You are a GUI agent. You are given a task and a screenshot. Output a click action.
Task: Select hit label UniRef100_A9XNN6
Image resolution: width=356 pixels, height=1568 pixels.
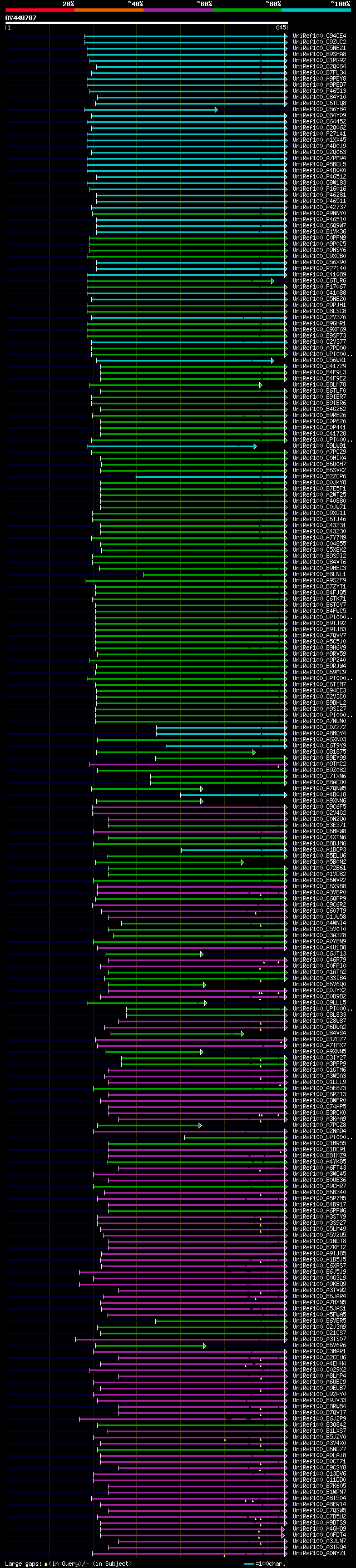[x=319, y=801]
